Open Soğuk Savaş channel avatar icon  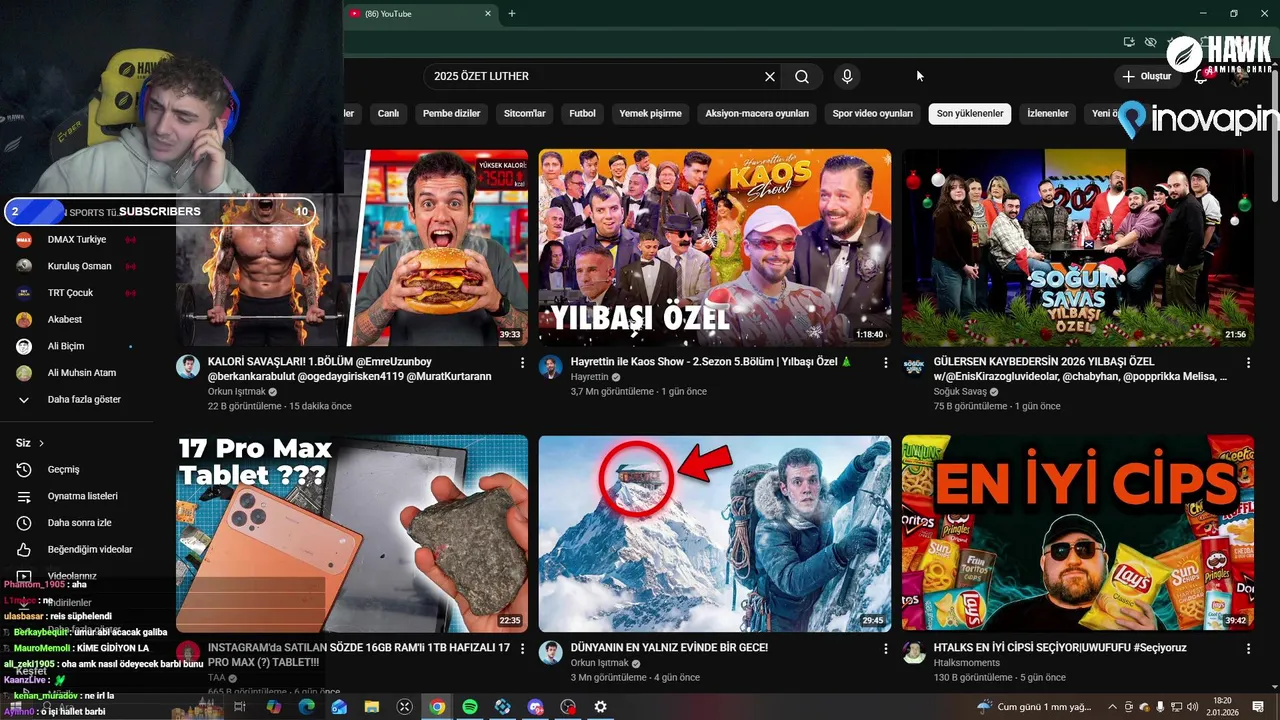tap(914, 366)
